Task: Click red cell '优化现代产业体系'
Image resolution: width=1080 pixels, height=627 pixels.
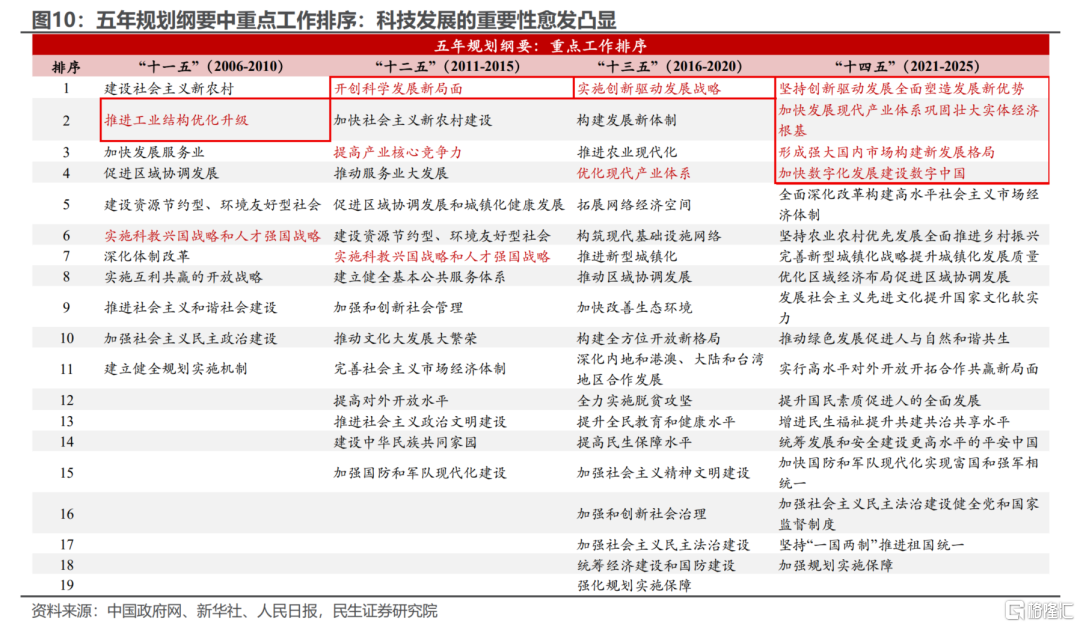Action: pos(634,173)
